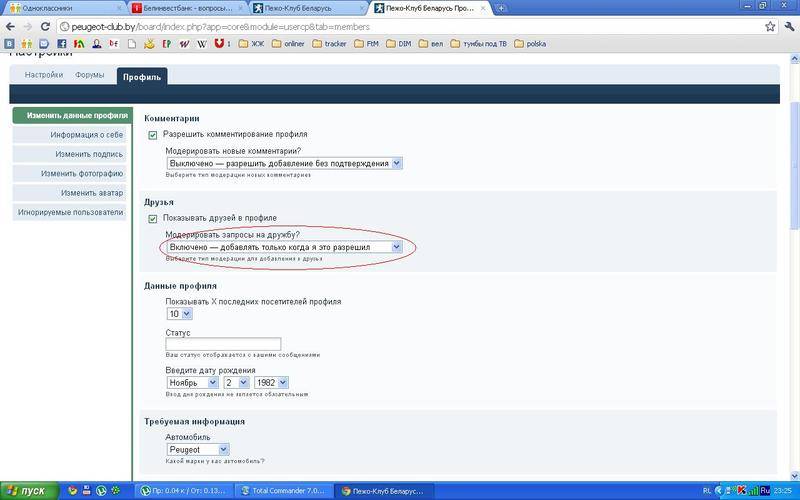
Task: Toggle 'Разрешить комментирование профиля' checkbox
Action: (x=153, y=134)
